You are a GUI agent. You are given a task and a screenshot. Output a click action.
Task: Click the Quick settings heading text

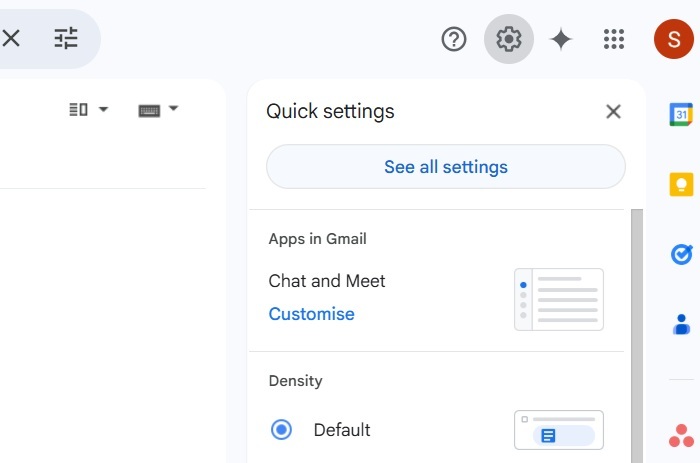tap(330, 112)
